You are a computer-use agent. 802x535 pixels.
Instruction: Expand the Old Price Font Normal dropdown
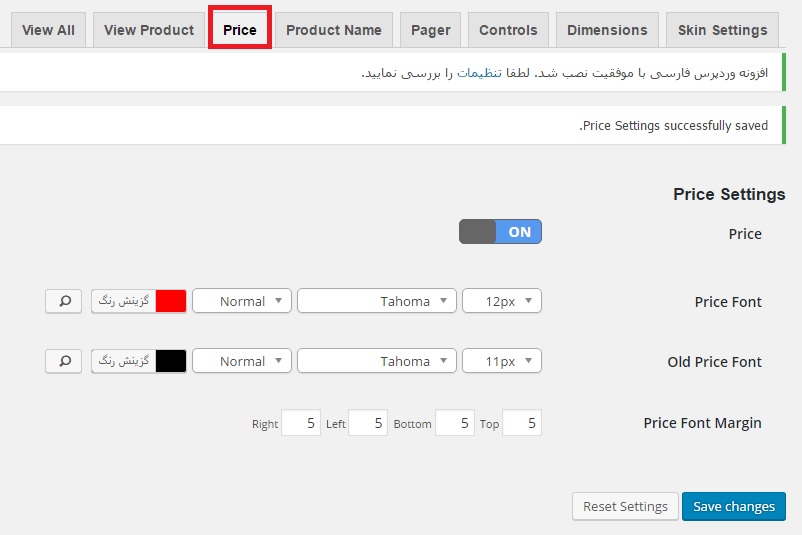242,361
